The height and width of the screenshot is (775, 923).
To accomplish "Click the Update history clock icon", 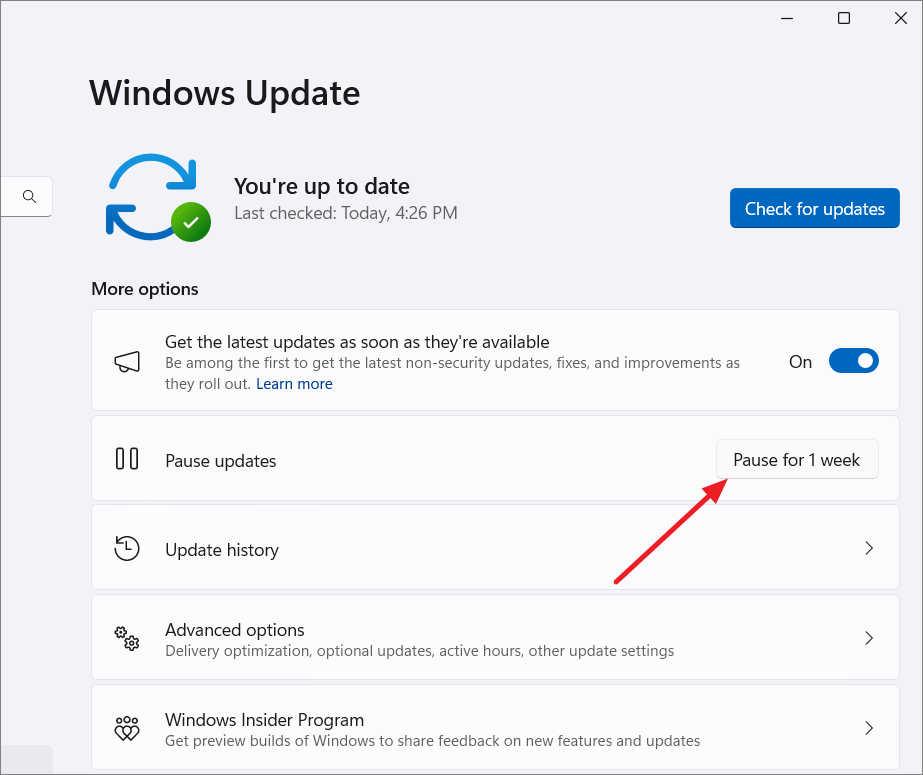I will (127, 548).
